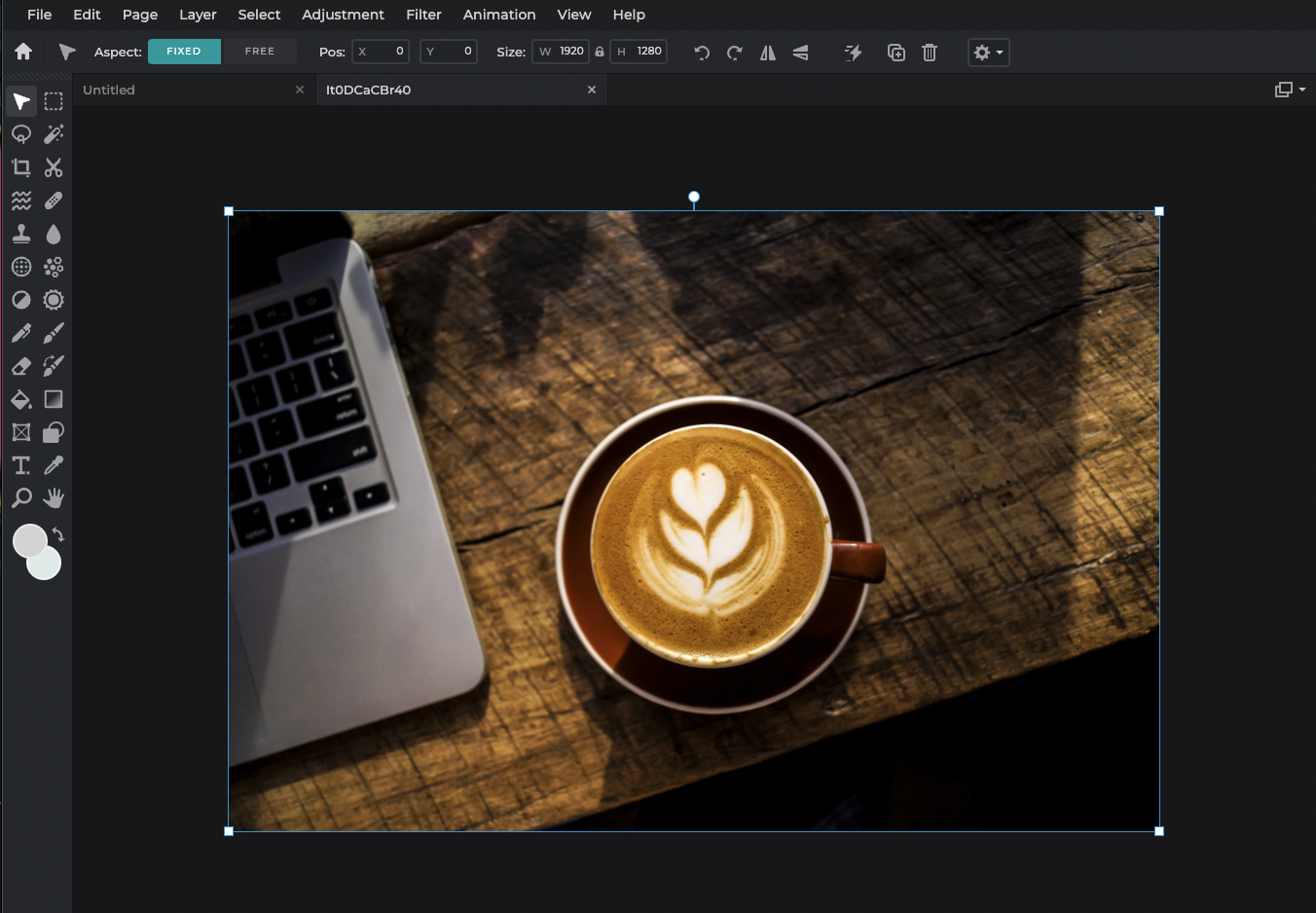Select the Type tool

(x=20, y=464)
